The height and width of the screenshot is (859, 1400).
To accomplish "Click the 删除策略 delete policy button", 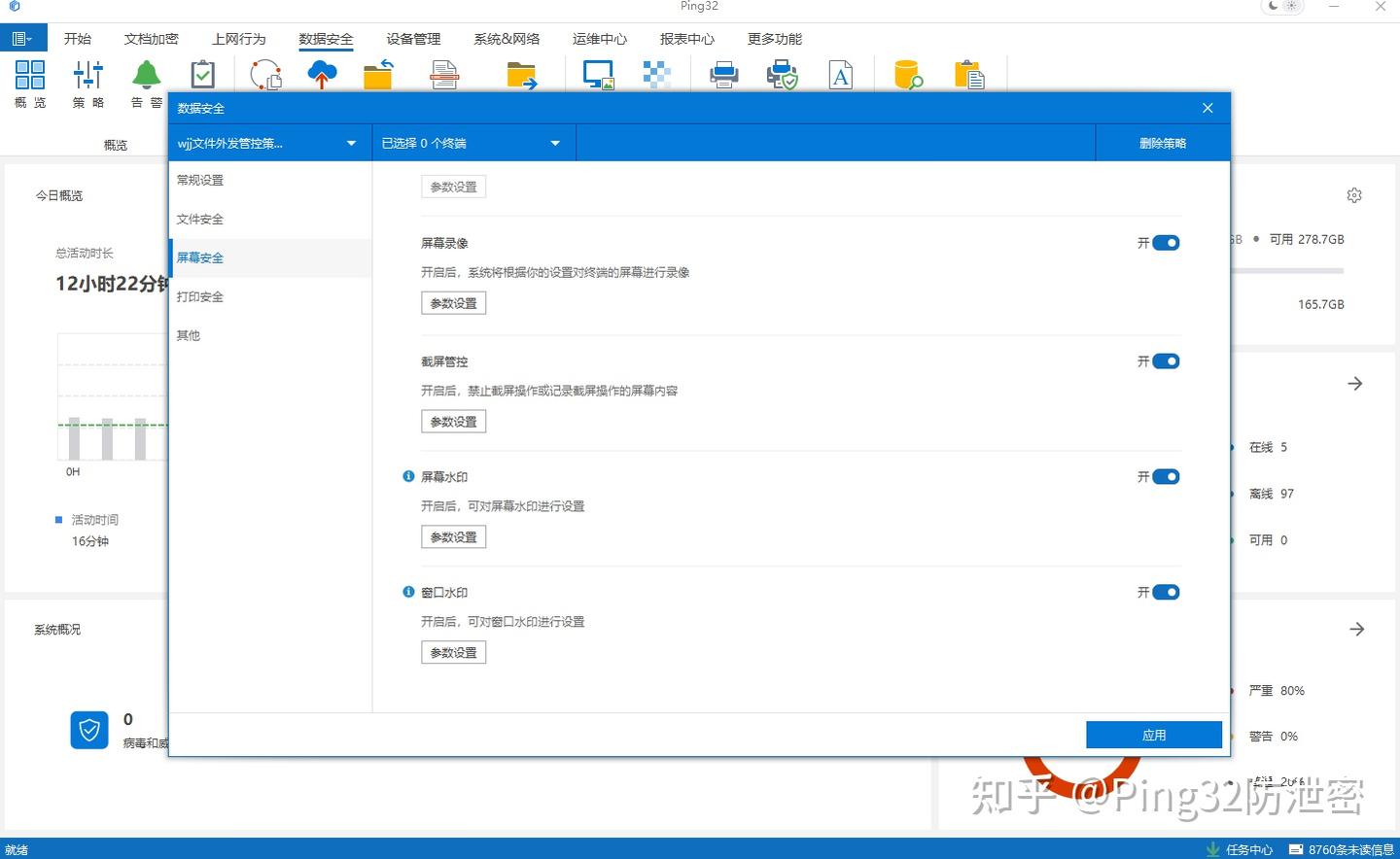I will (1163, 143).
